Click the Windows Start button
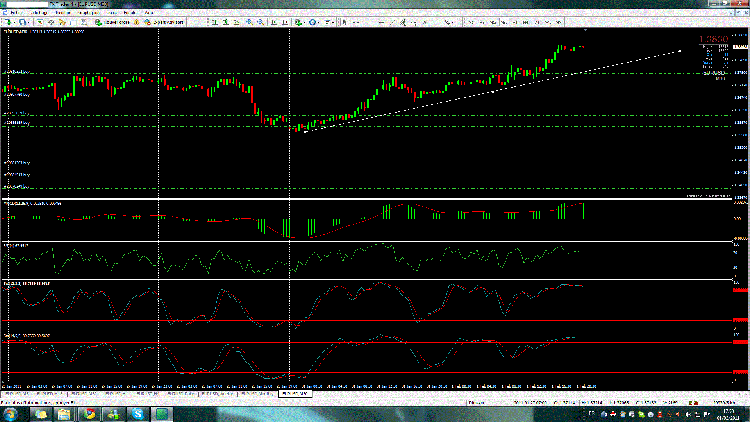750x422 pixels. pos(12,412)
